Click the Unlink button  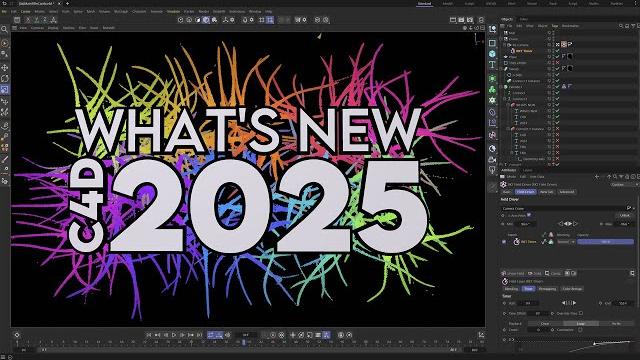pos(624,215)
